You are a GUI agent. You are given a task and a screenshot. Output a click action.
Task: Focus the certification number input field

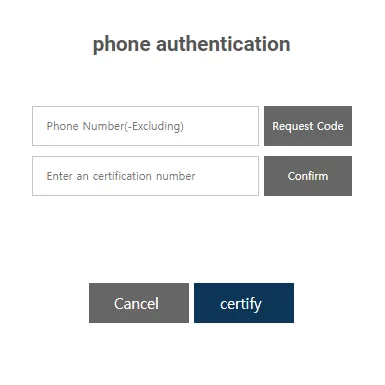[145, 176]
